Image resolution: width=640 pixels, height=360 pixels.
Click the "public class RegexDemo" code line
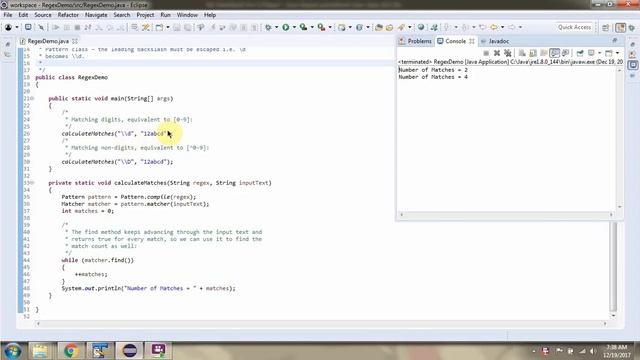pyautogui.click(x=71, y=77)
